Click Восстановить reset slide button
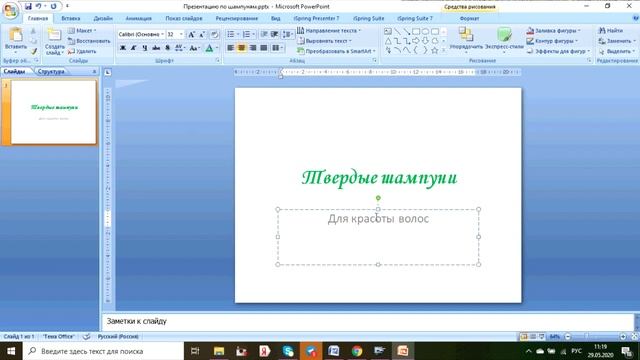The width and height of the screenshot is (640, 360). [89, 41]
